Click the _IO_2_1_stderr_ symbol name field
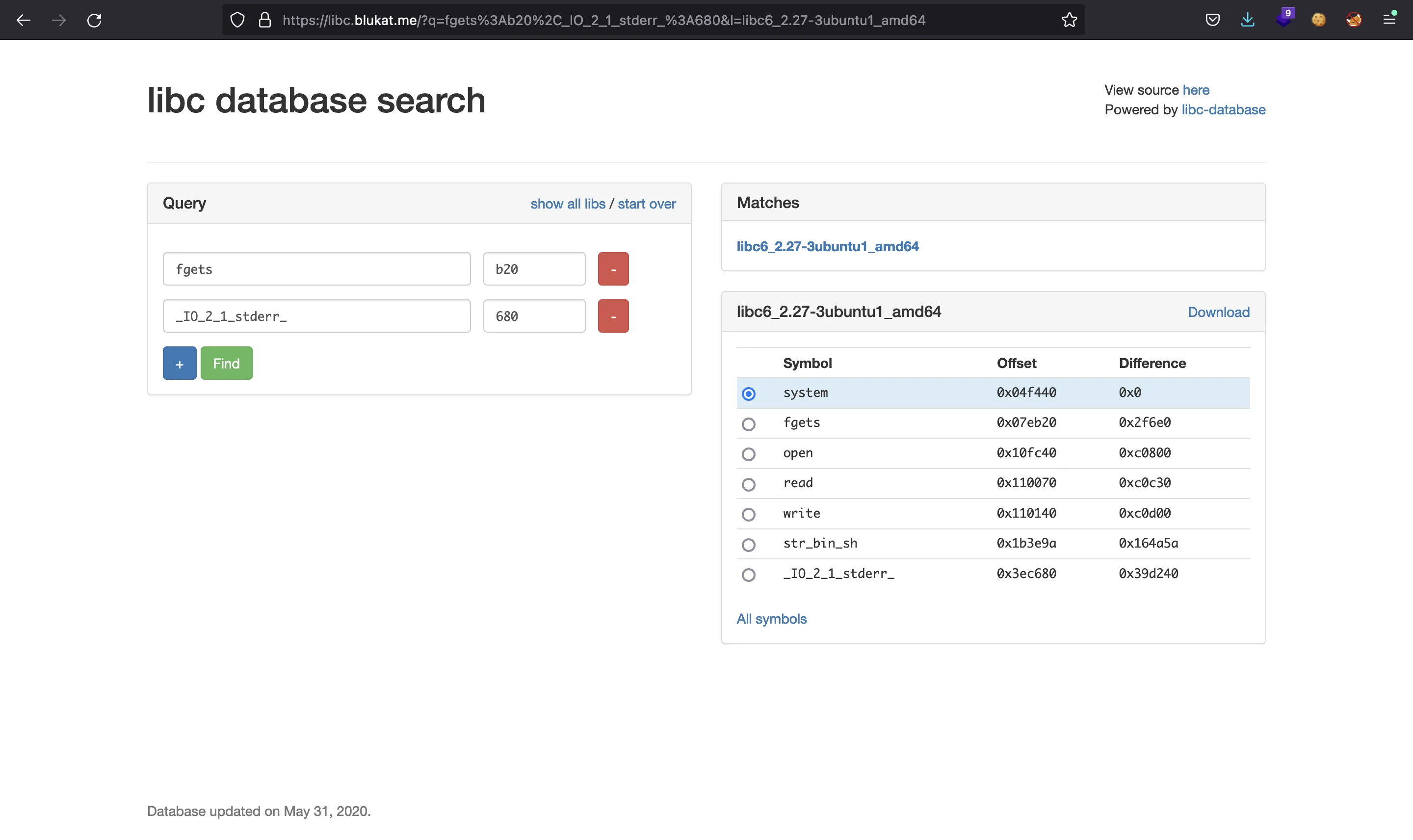 point(316,316)
